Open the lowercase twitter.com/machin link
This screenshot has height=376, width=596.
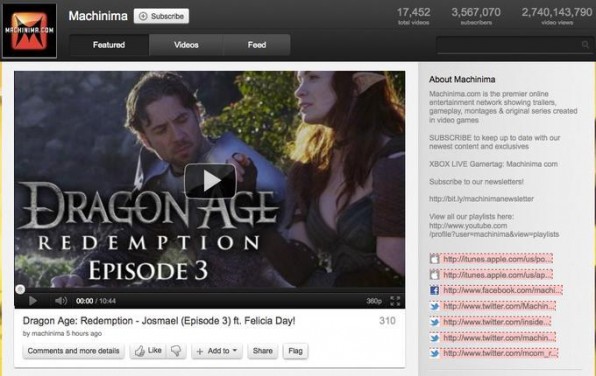(499, 338)
